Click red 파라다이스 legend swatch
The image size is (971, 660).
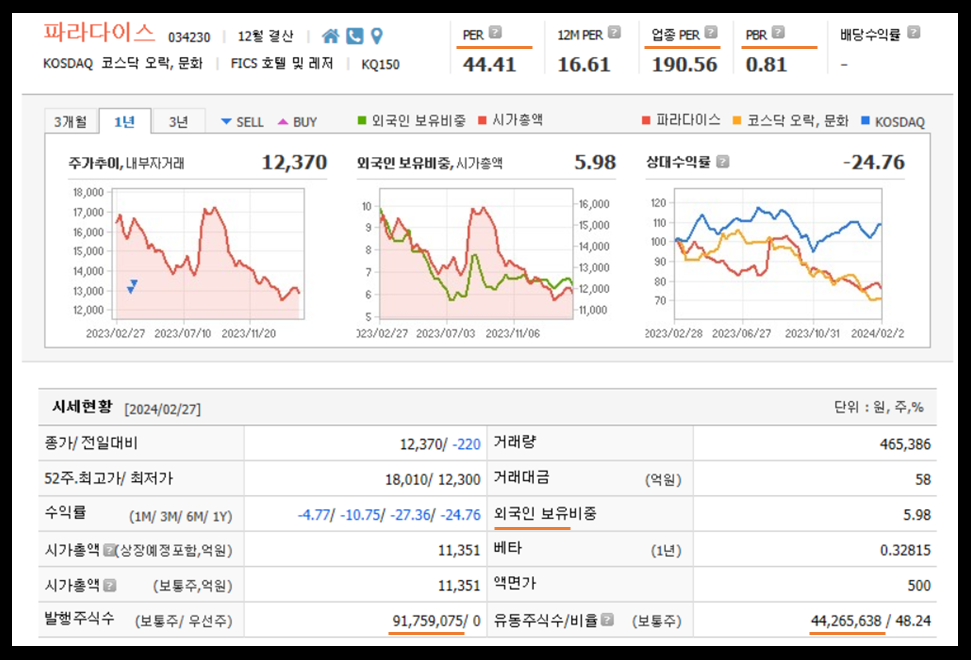point(647,120)
